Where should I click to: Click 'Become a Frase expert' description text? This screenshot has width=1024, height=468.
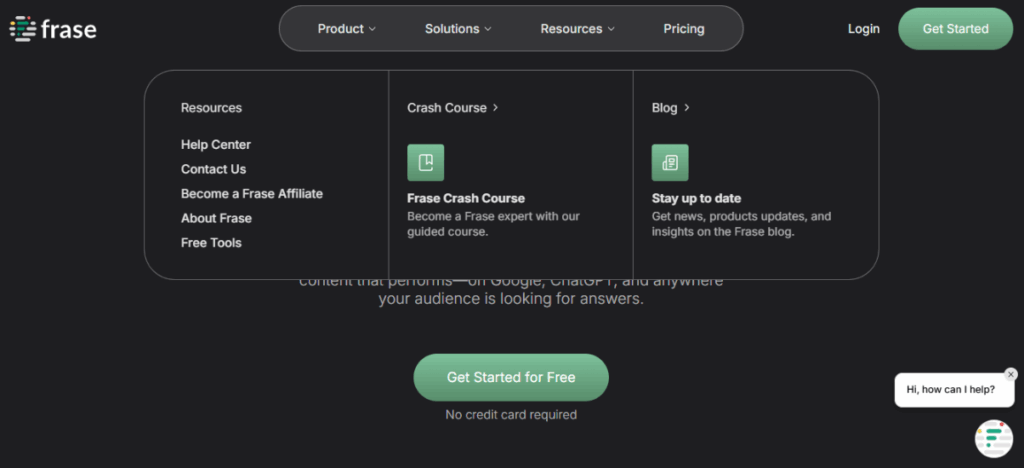[x=493, y=224]
